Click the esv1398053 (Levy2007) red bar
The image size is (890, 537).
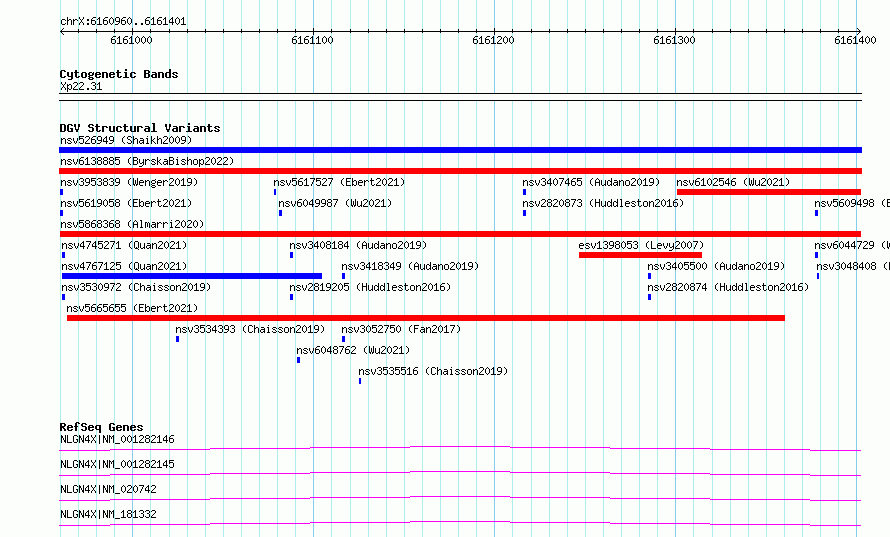tap(640, 255)
